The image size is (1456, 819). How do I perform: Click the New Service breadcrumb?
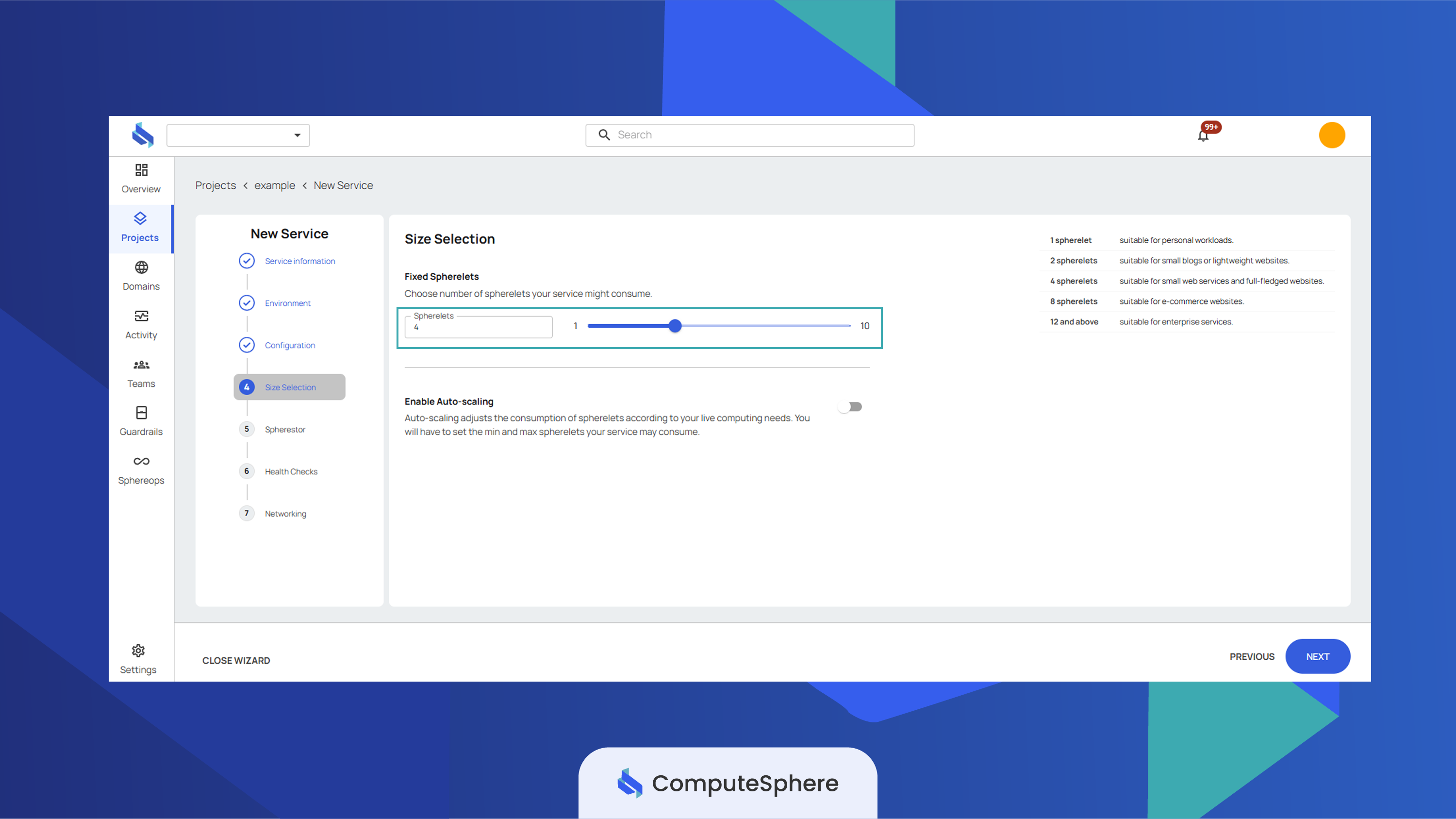tap(343, 185)
